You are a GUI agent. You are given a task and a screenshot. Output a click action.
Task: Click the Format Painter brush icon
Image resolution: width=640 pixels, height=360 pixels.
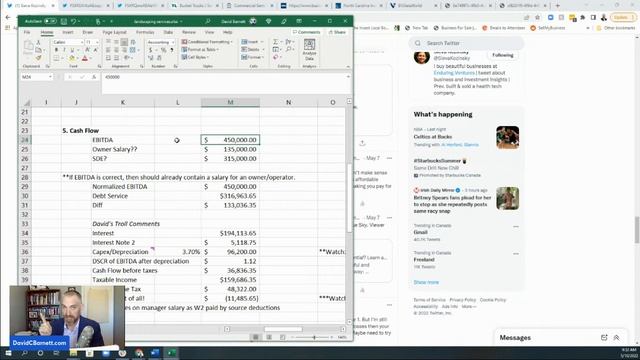tap(38, 58)
